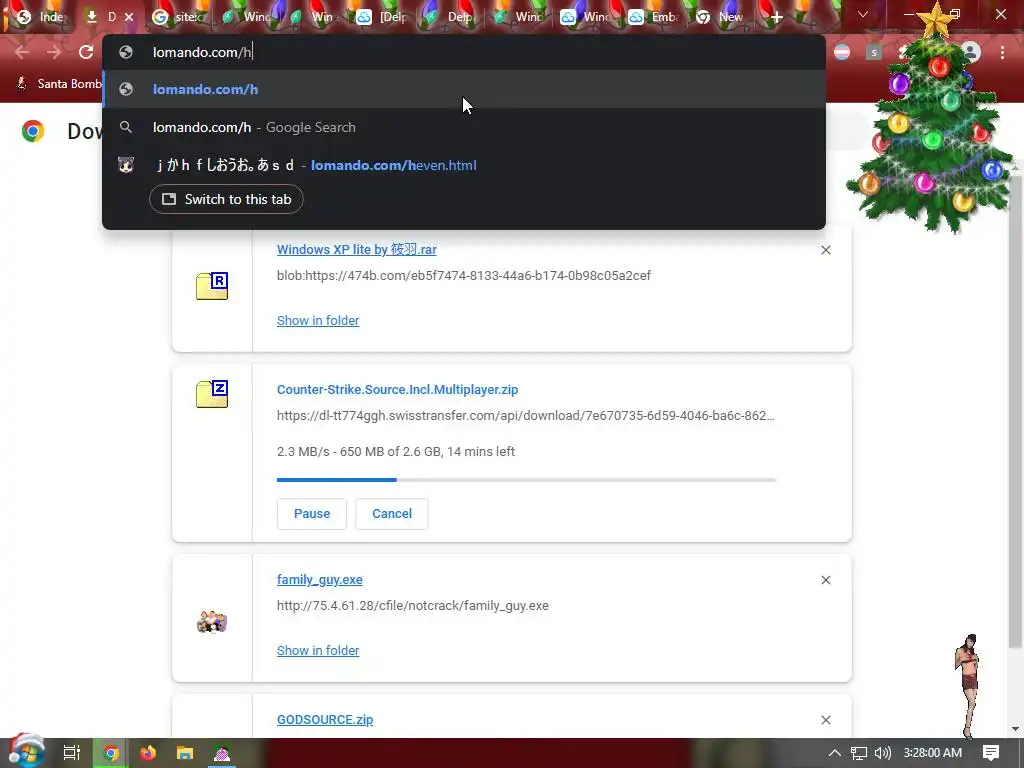Show hidden tray icons with the up chevron
The image size is (1024, 768).
[835, 753]
